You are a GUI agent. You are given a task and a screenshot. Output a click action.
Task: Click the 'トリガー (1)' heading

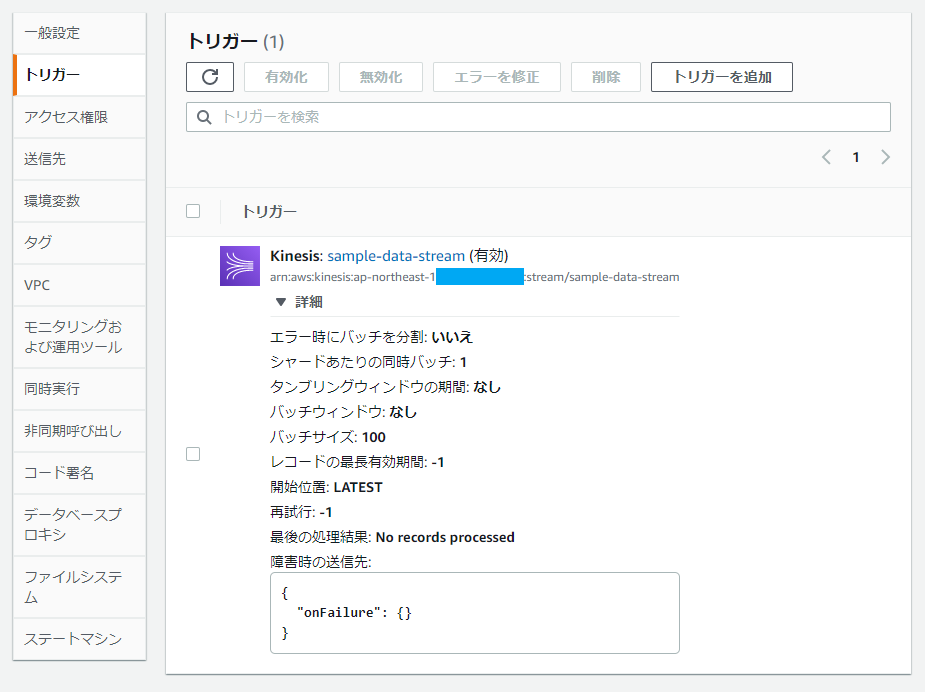pyautogui.click(x=235, y=42)
